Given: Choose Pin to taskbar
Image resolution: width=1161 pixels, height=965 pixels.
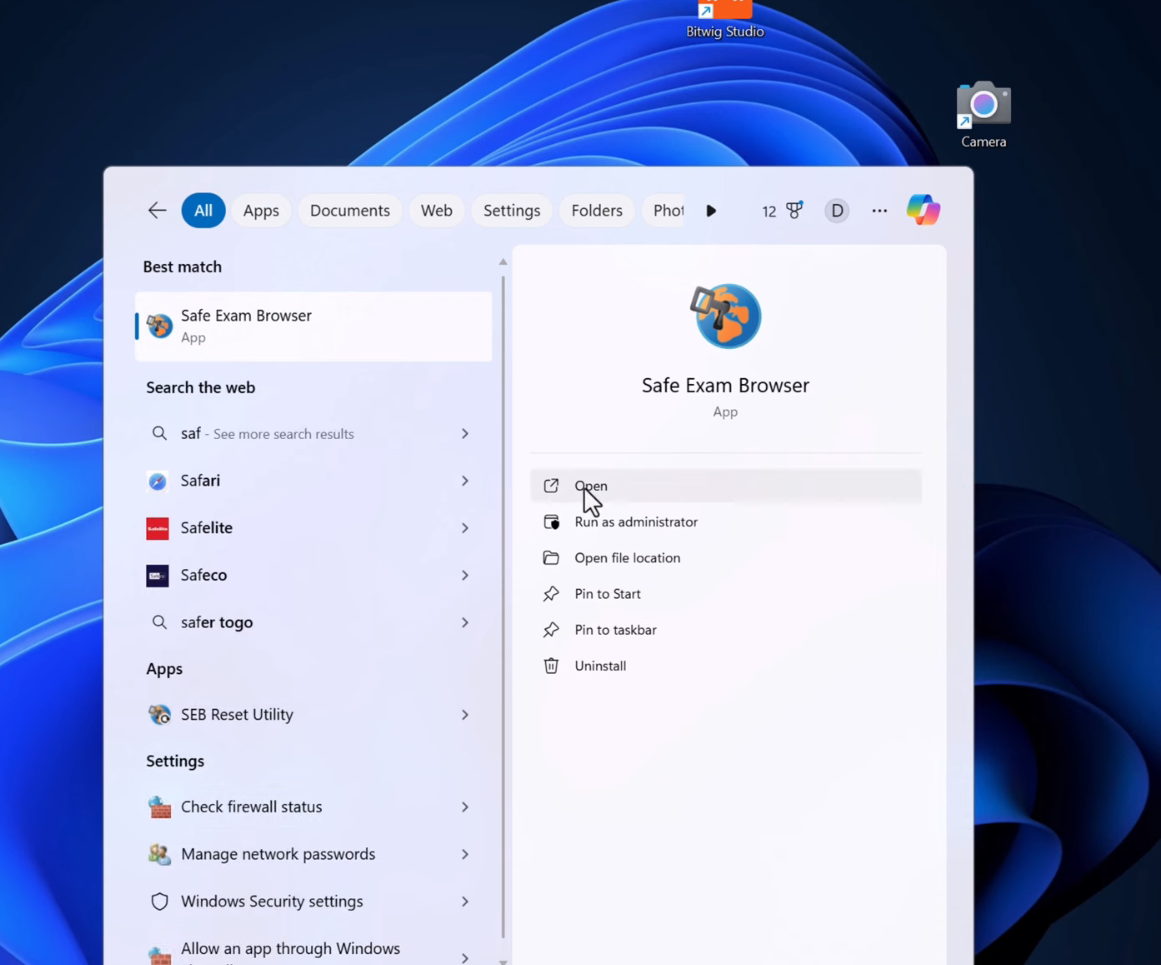Looking at the screenshot, I should tap(726, 630).
